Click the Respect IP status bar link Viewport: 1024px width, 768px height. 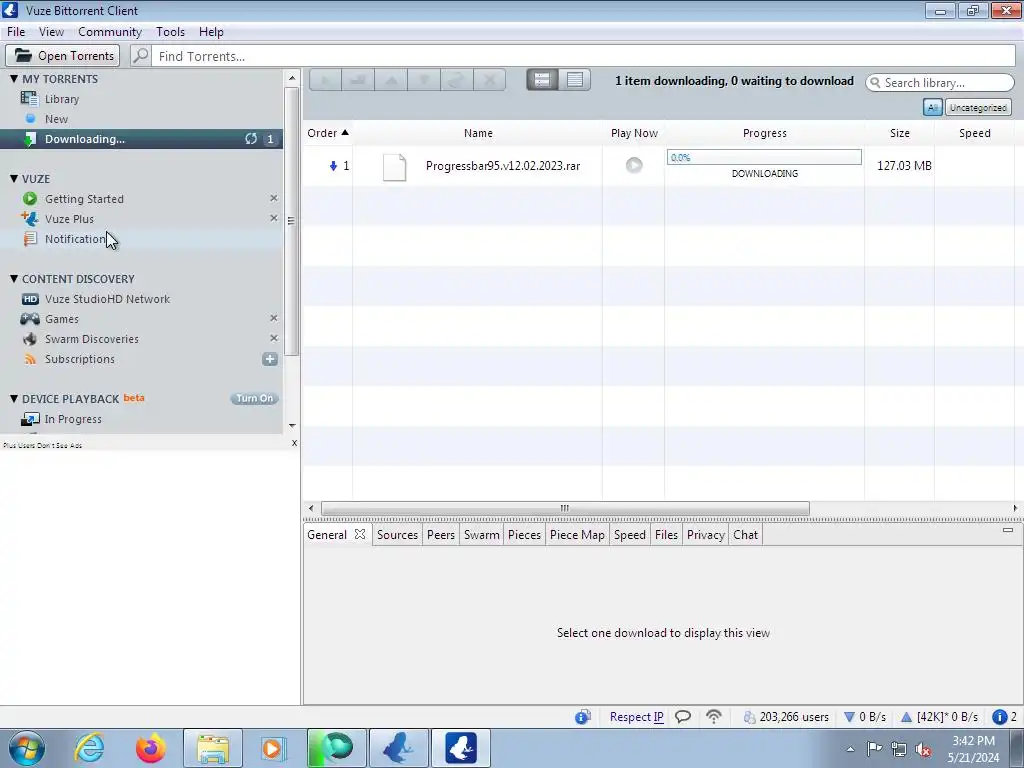[636, 717]
